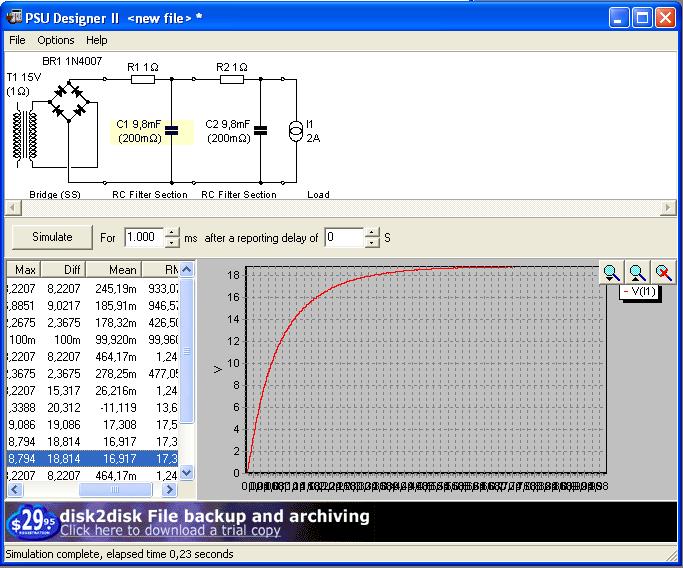Click the R2 1Ω resistor symbol
Viewport: 683px width, 568px height.
point(230,80)
